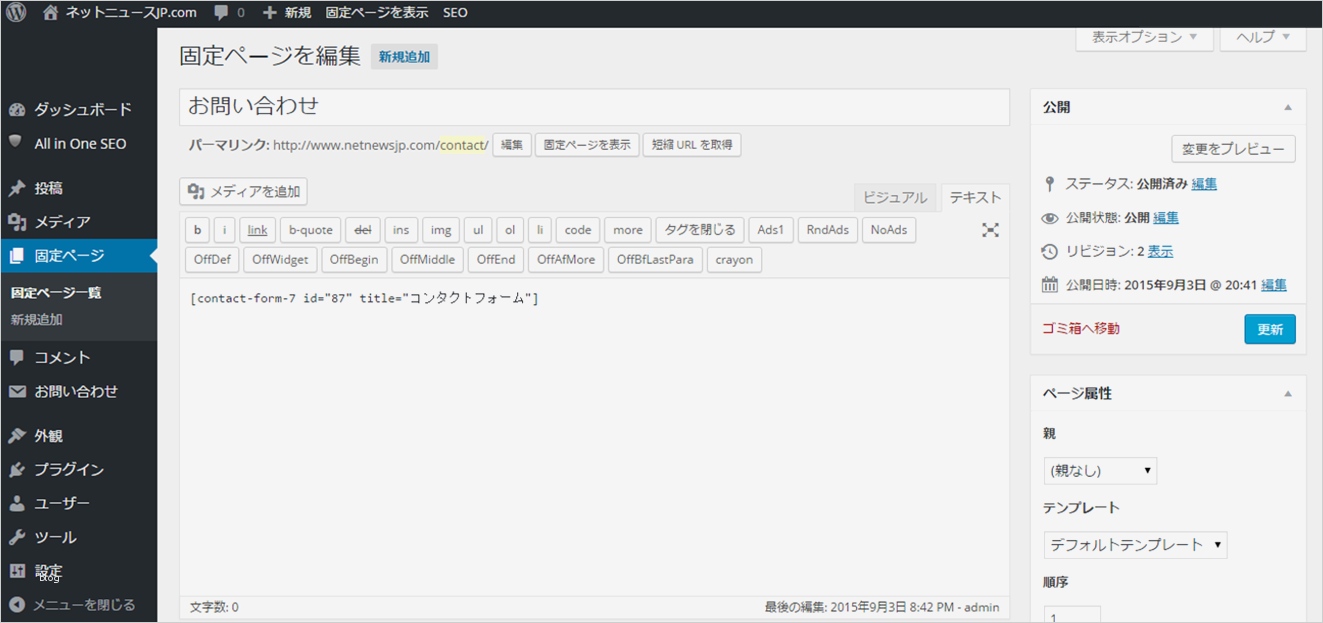Click the ユーザー person icon in sidebar

coord(16,504)
